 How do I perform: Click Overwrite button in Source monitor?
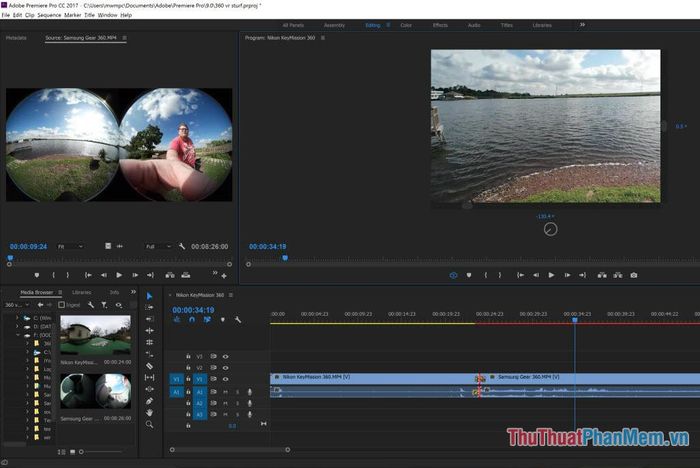click(186, 275)
